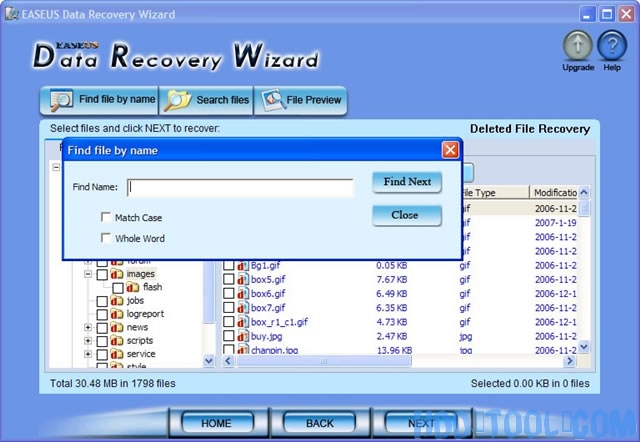Click the Find Next button
The height and width of the screenshot is (442, 640).
click(407, 182)
